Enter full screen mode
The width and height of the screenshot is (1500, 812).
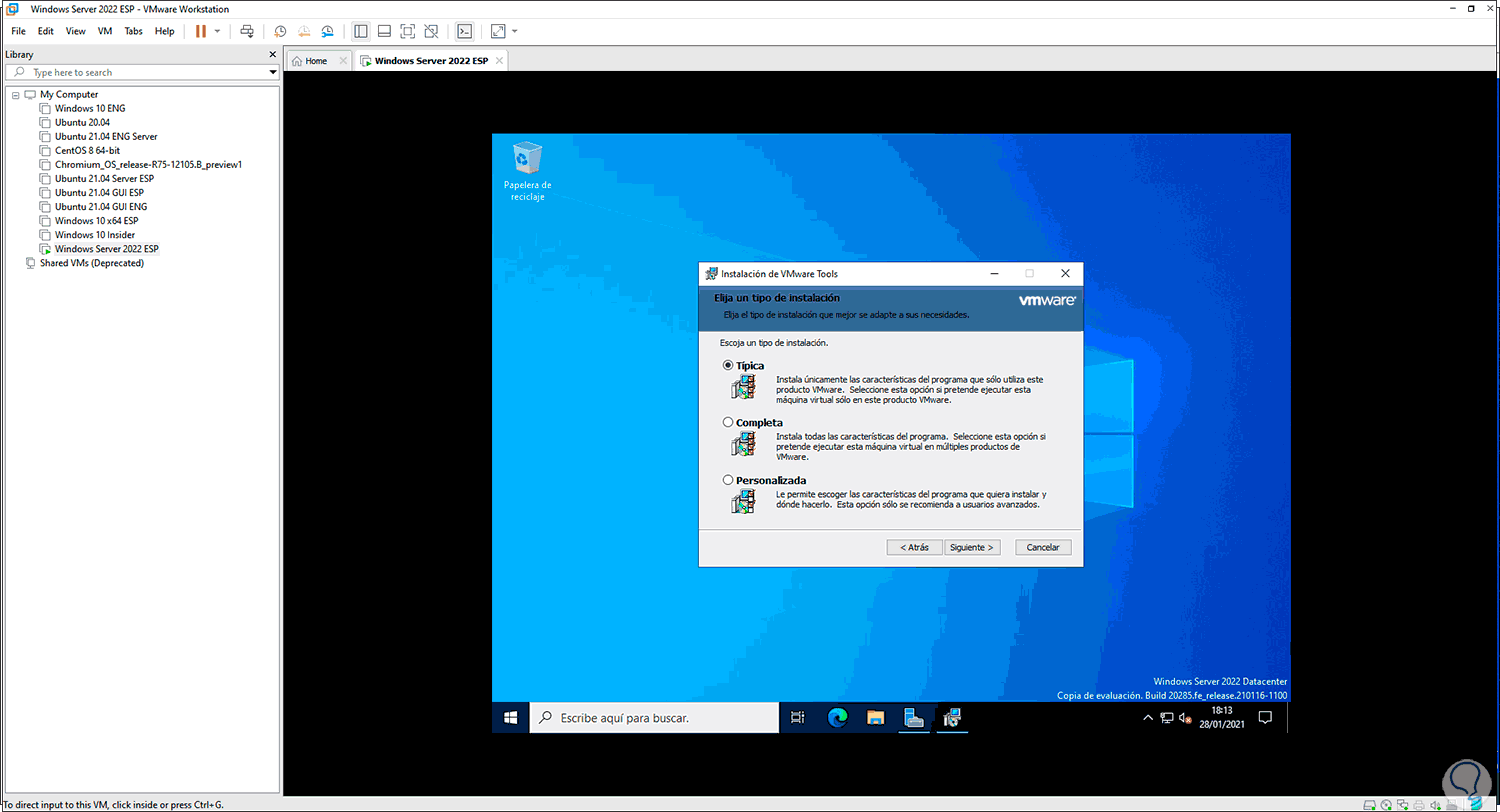408,31
